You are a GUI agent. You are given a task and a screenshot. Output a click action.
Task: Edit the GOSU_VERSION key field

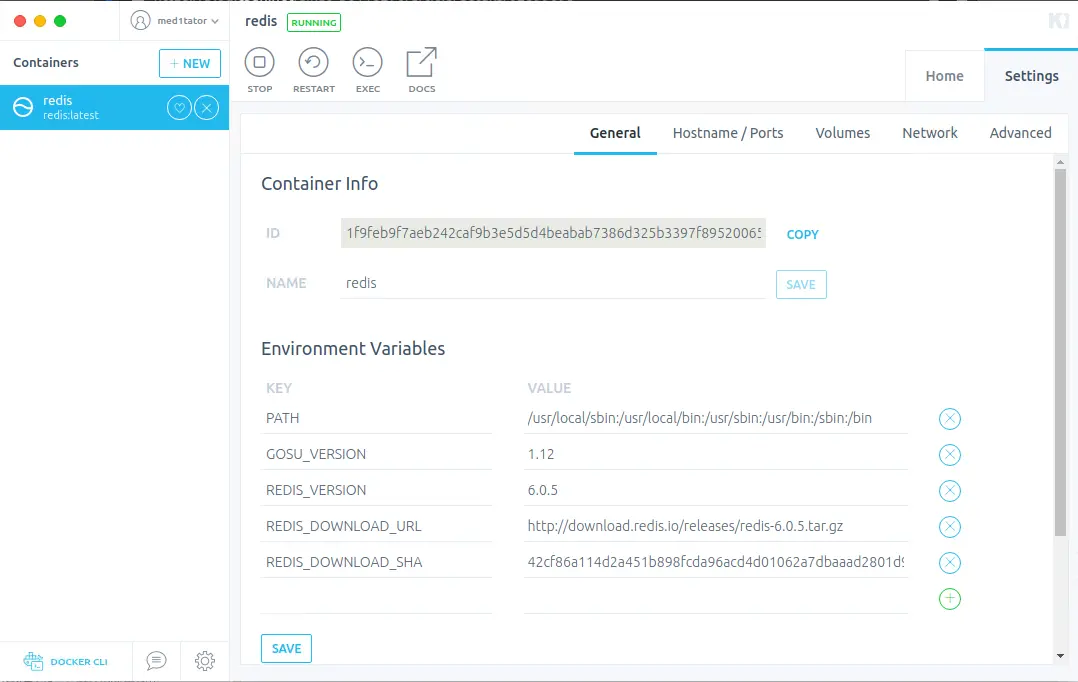coord(376,454)
